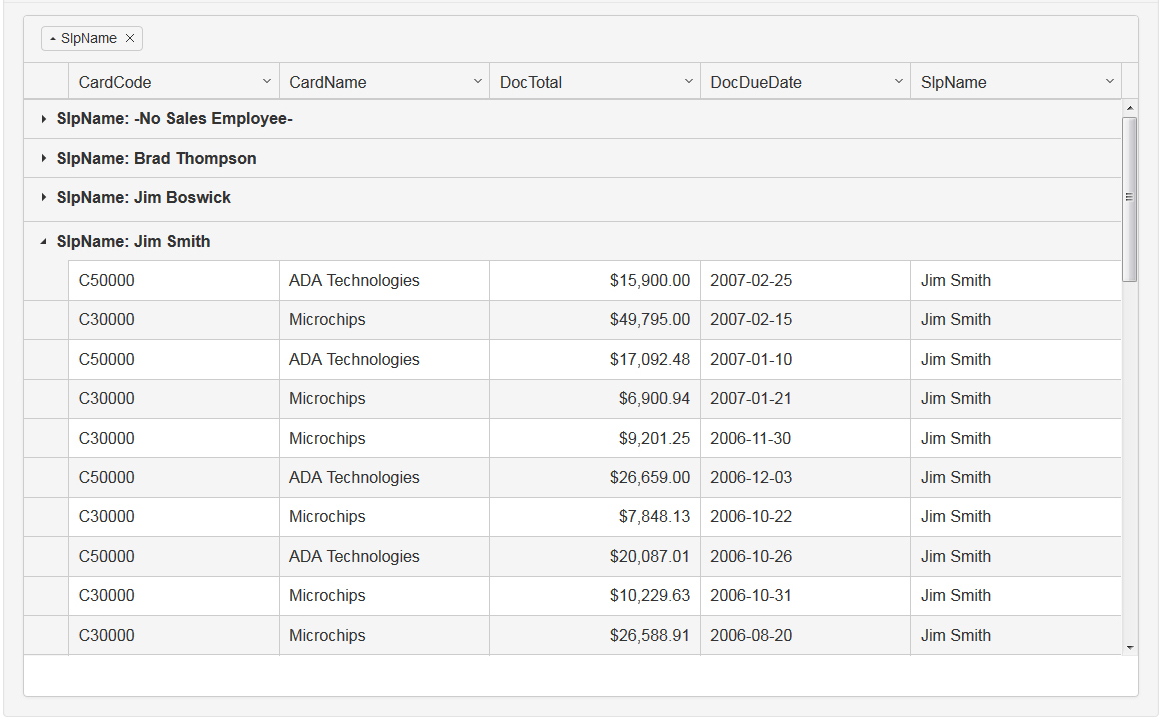Open the CardCode column menu icon
The width and height of the screenshot is (1161, 718).
[267, 81]
